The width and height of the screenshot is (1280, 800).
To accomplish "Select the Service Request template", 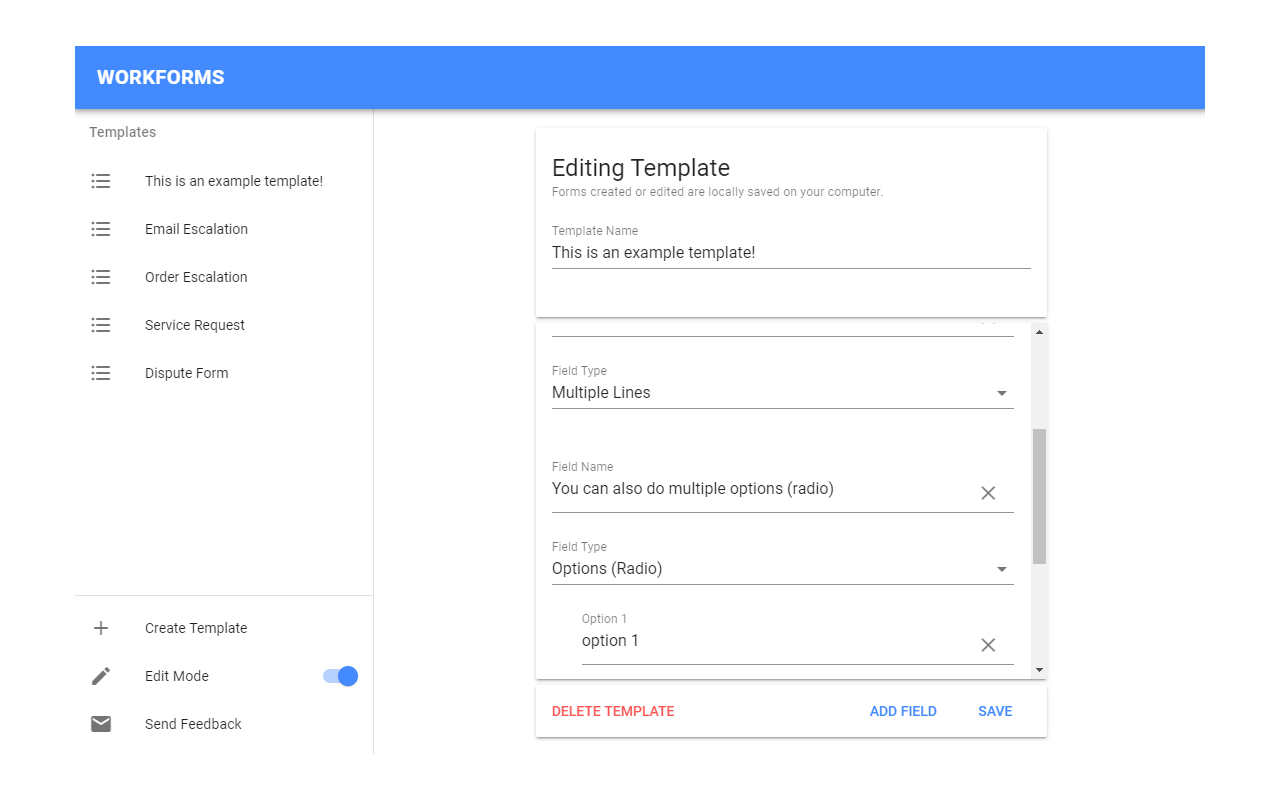I will point(194,325).
